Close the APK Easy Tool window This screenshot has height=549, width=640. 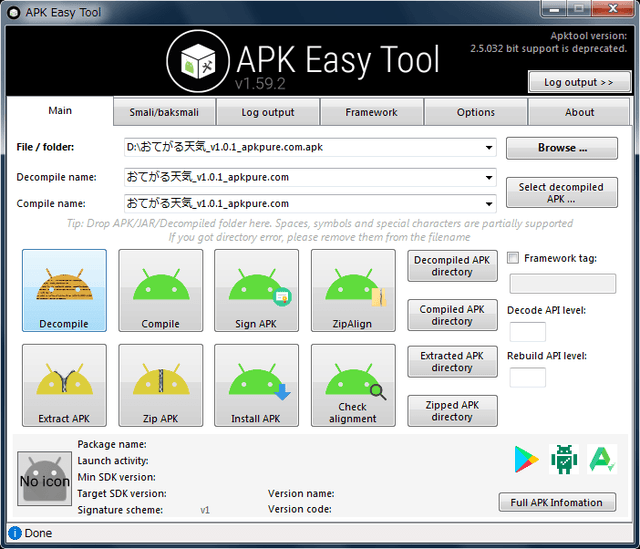(612, 9)
